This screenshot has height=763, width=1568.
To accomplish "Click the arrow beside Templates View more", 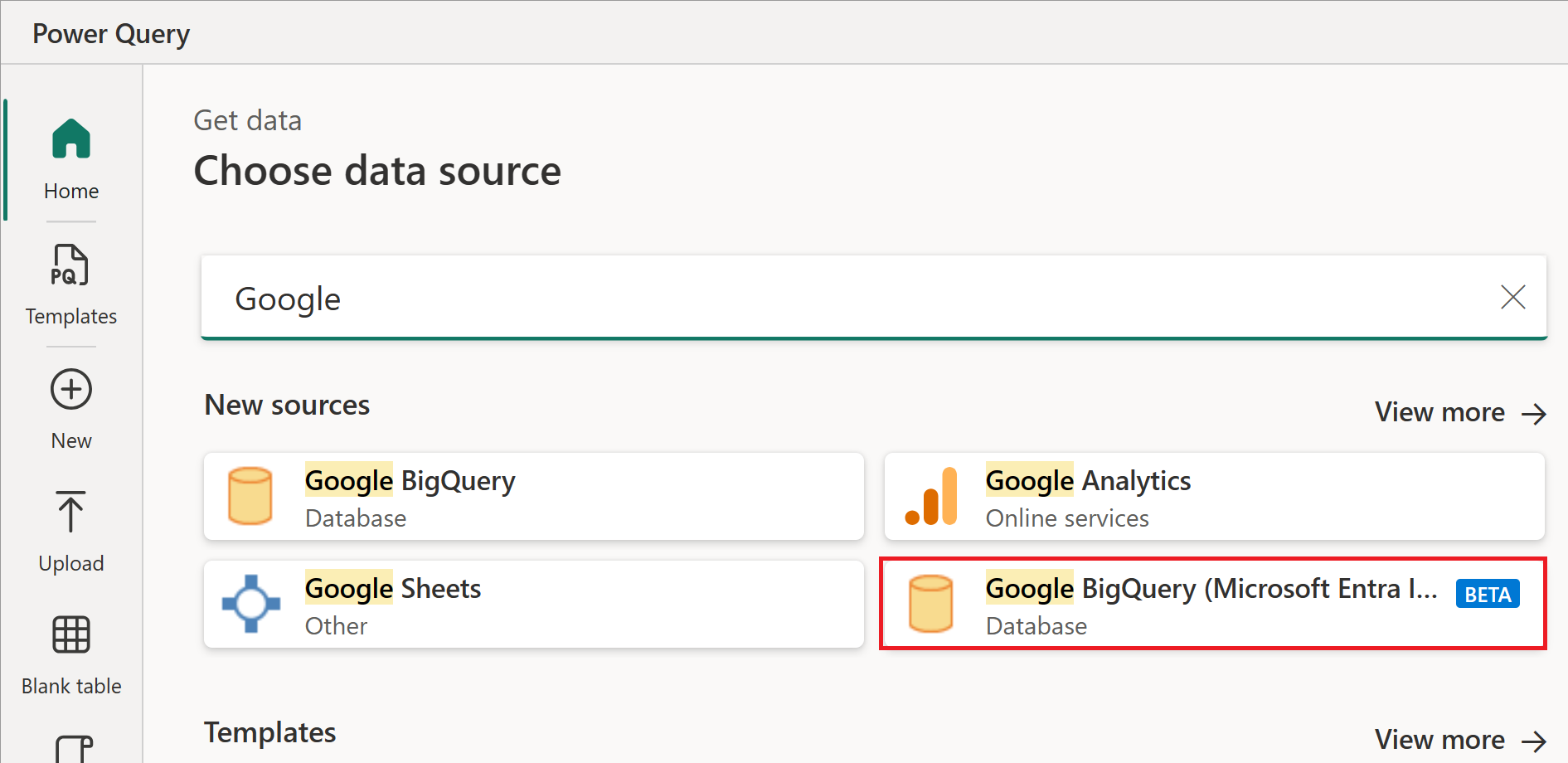I will (x=1534, y=741).
